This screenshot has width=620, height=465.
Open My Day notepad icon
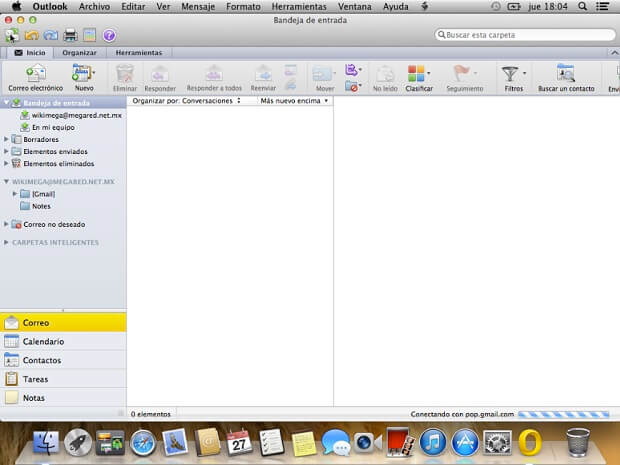click(x=90, y=35)
